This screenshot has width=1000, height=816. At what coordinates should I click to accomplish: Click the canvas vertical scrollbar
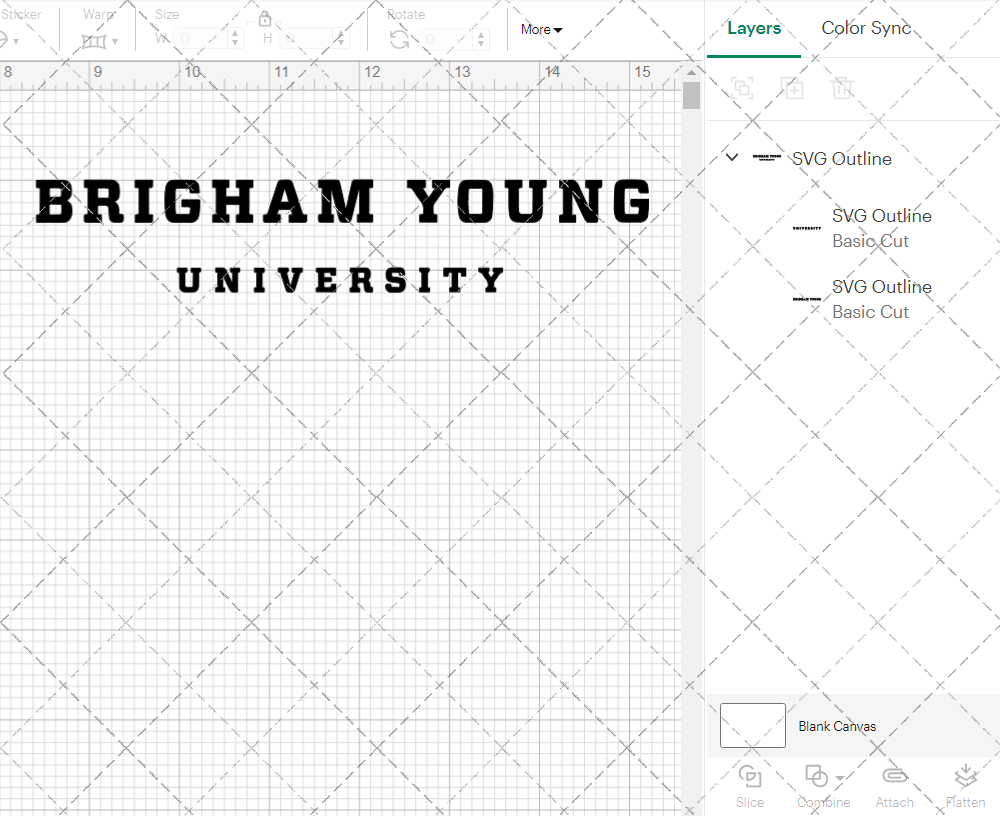pyautogui.click(x=690, y=95)
